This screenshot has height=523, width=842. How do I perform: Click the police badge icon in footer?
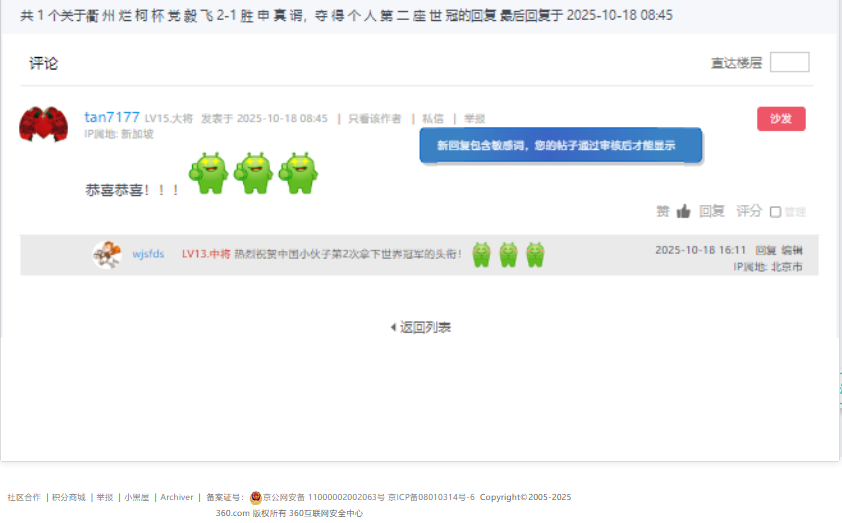(256, 497)
